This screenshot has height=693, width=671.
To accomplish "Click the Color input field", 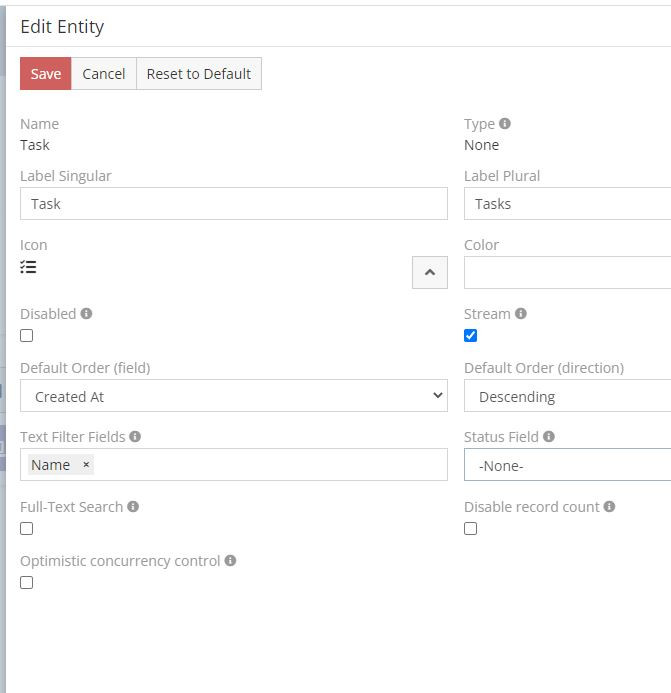I will click(566, 272).
